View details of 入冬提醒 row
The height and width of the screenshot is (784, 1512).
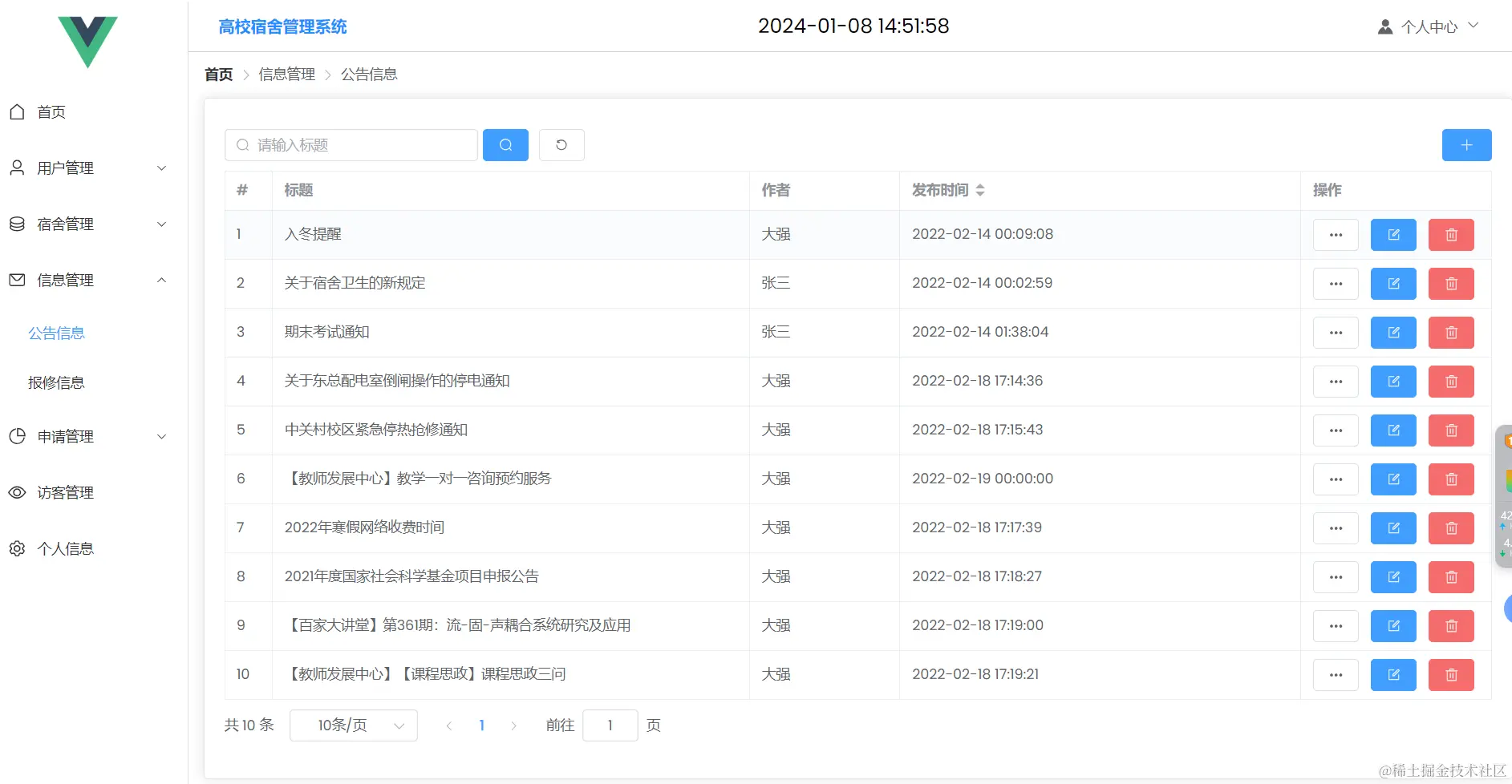(1336, 235)
